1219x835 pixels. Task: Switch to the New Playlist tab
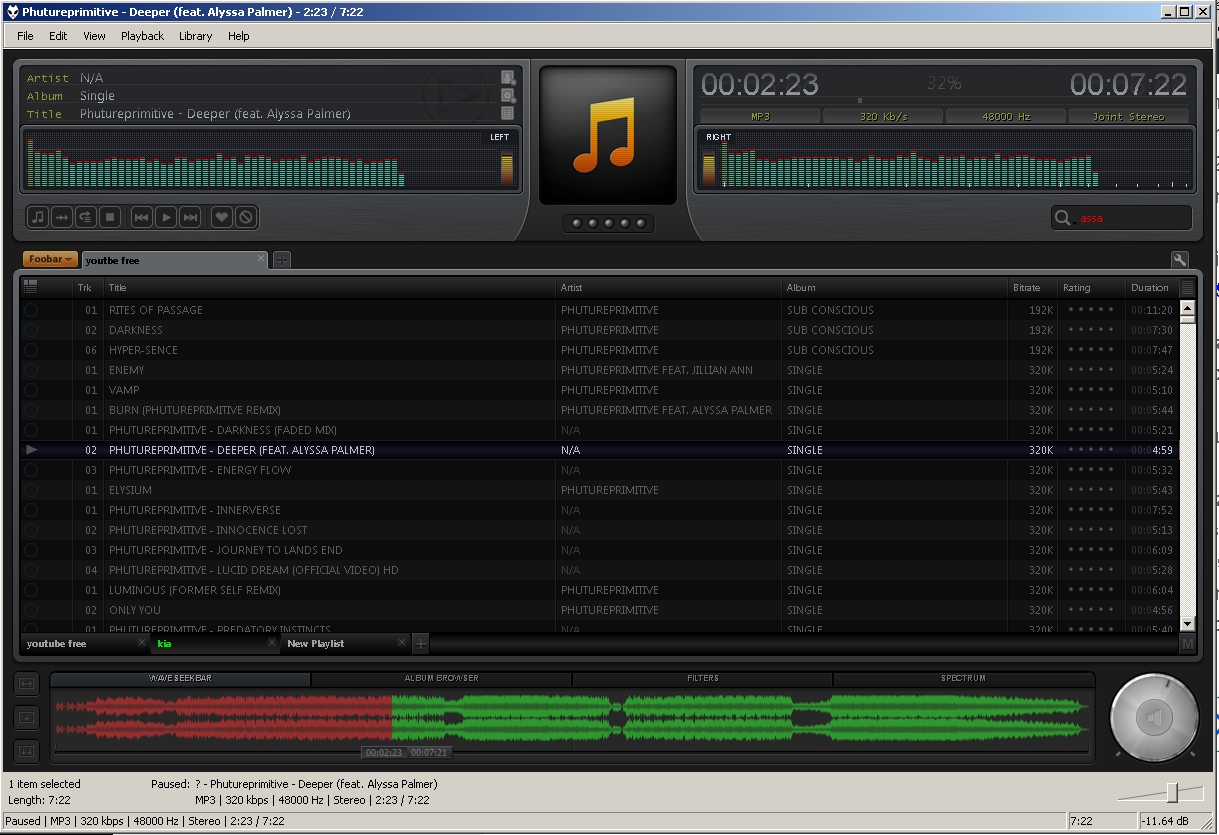345,643
